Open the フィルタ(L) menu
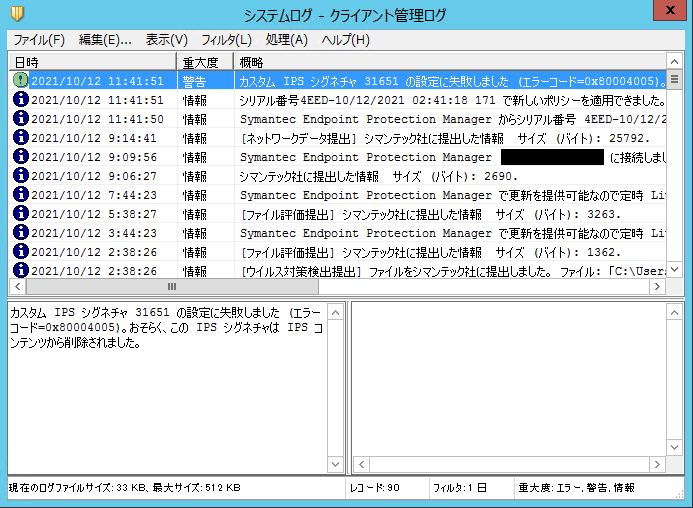 (226, 40)
